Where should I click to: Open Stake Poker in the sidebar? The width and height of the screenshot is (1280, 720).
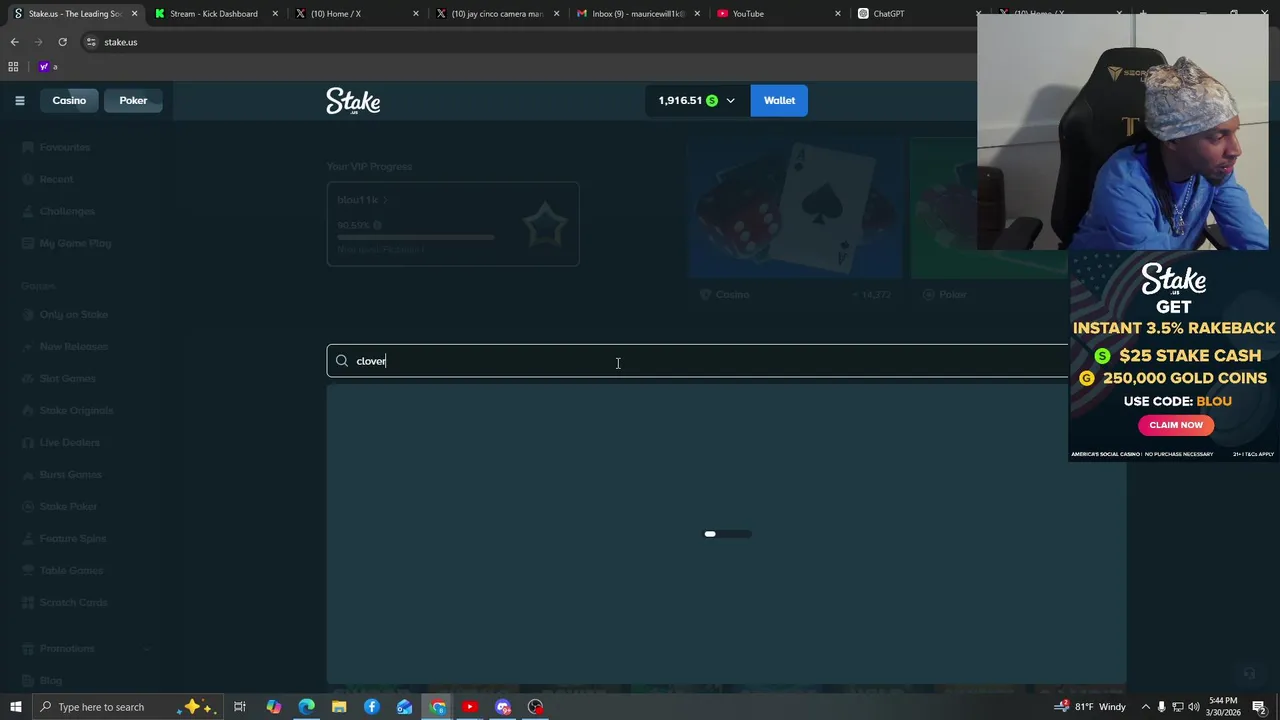68,506
